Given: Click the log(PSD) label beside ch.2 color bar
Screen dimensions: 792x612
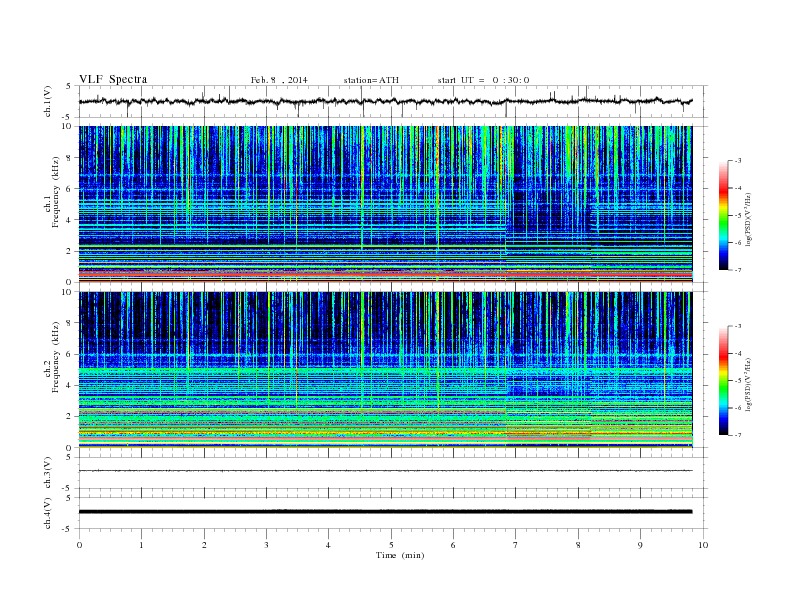Looking at the screenshot, I should point(748,384).
